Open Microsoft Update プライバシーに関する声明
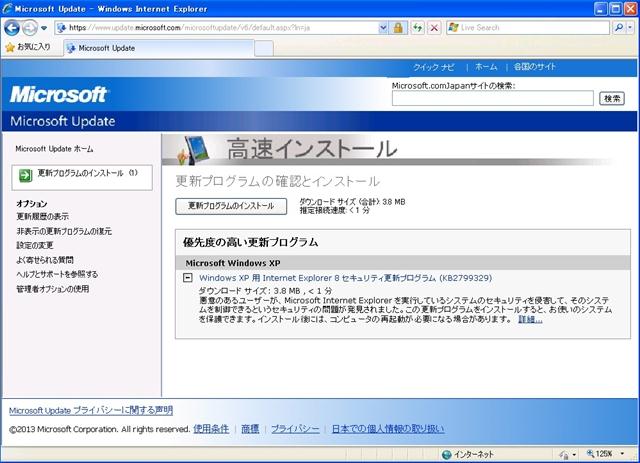 (x=91, y=410)
